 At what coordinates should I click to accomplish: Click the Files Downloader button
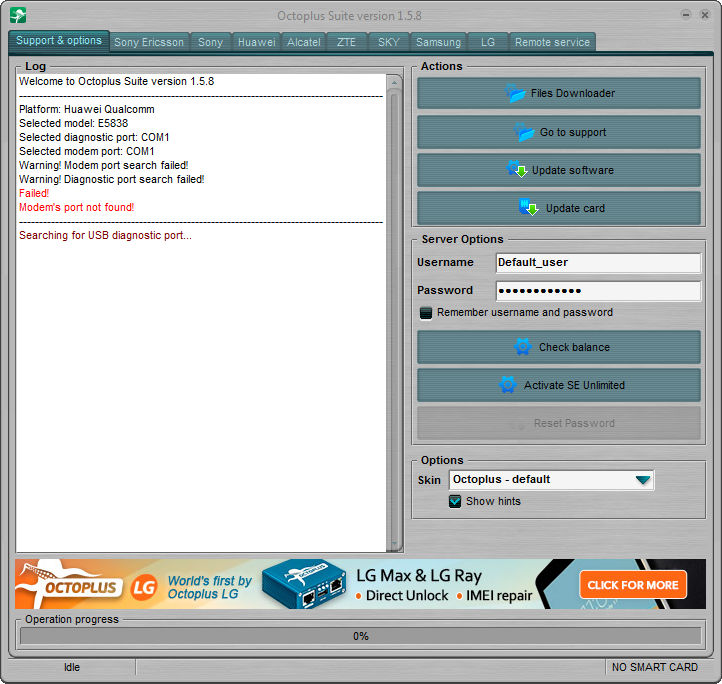[559, 93]
